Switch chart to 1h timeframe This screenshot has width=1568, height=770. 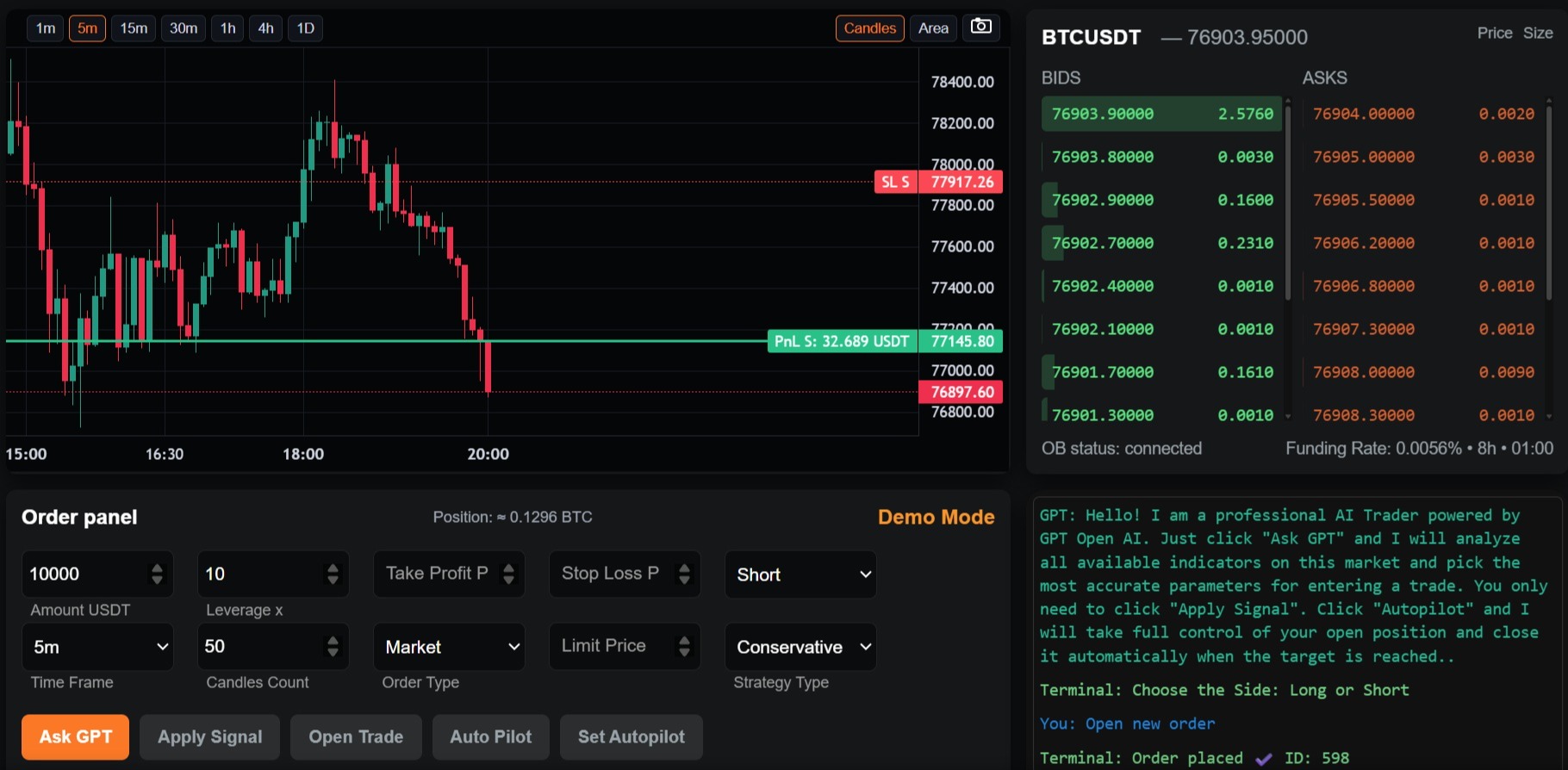(x=228, y=28)
